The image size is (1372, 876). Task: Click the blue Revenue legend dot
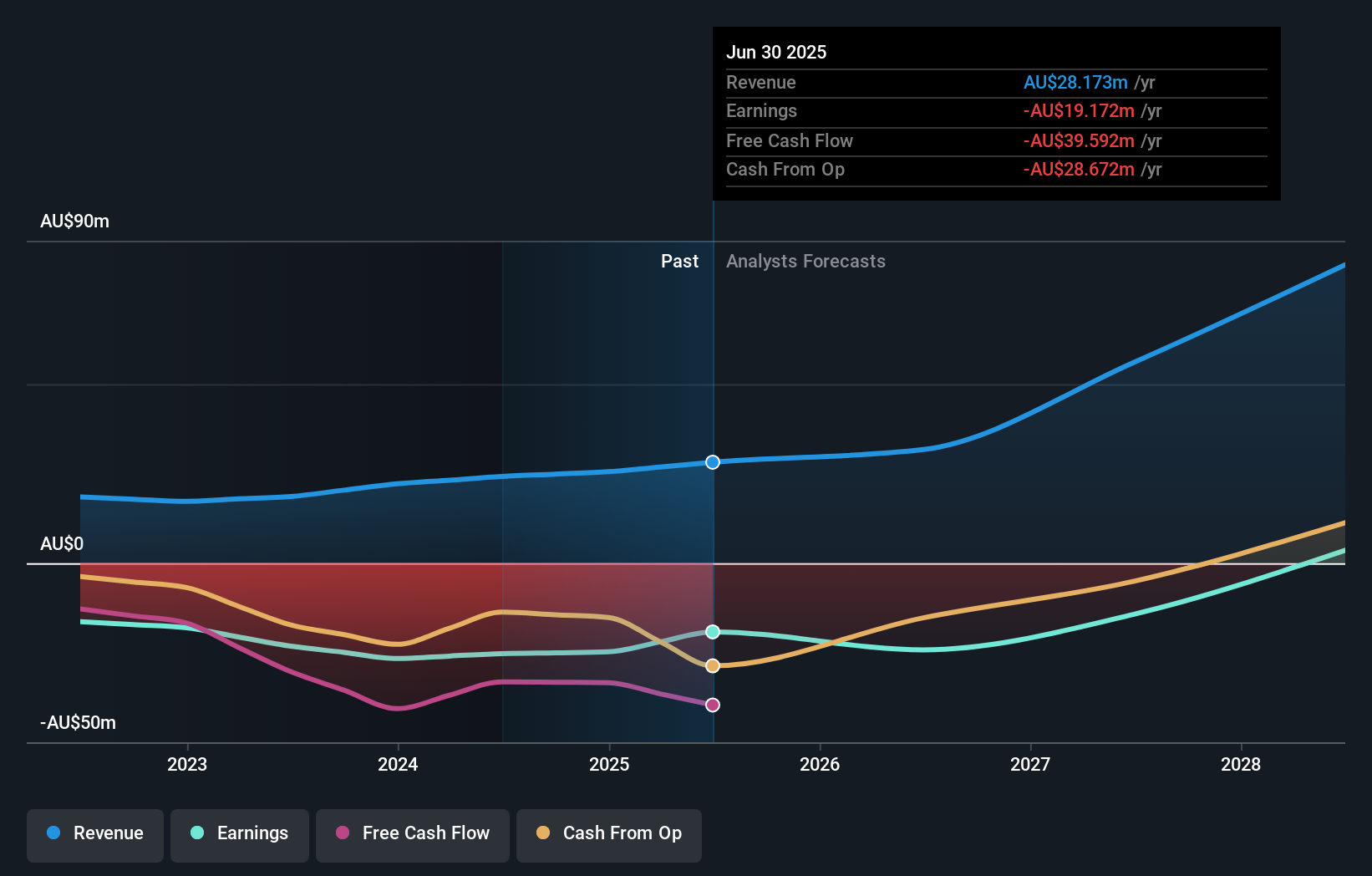pos(53,833)
